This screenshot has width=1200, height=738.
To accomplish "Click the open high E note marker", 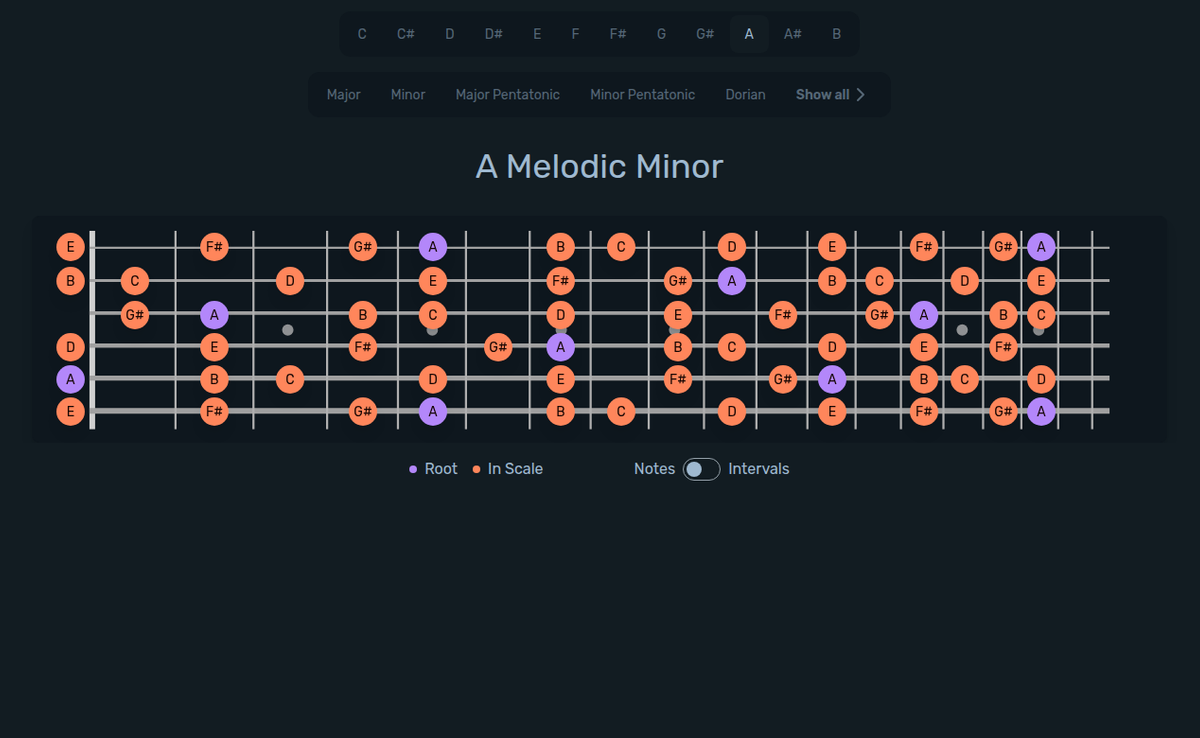I will (x=70, y=247).
